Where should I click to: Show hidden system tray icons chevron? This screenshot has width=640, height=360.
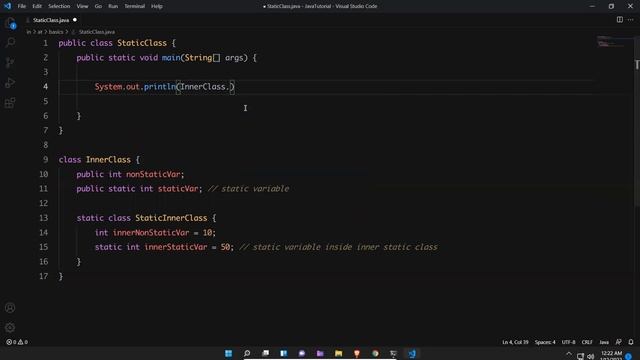pos(569,354)
